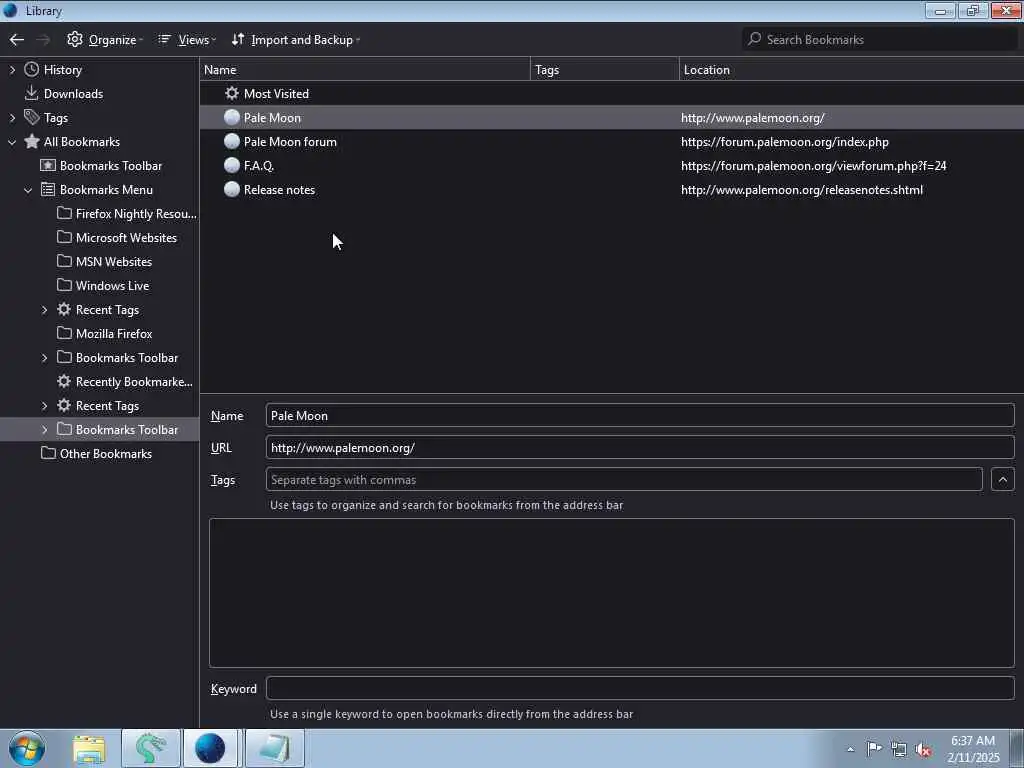
Task: Expand the highlighted Bookmarks Toolbar folder
Action: tap(44, 430)
